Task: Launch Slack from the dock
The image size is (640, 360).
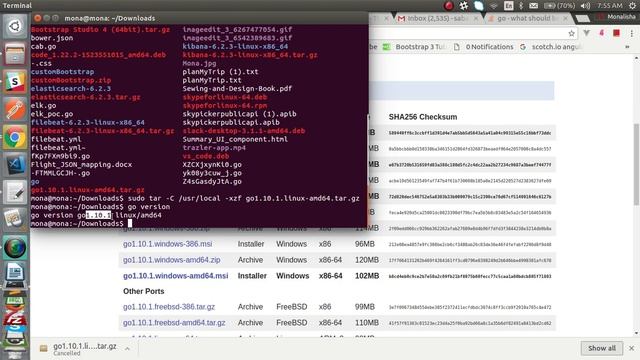Action: pos(15,82)
